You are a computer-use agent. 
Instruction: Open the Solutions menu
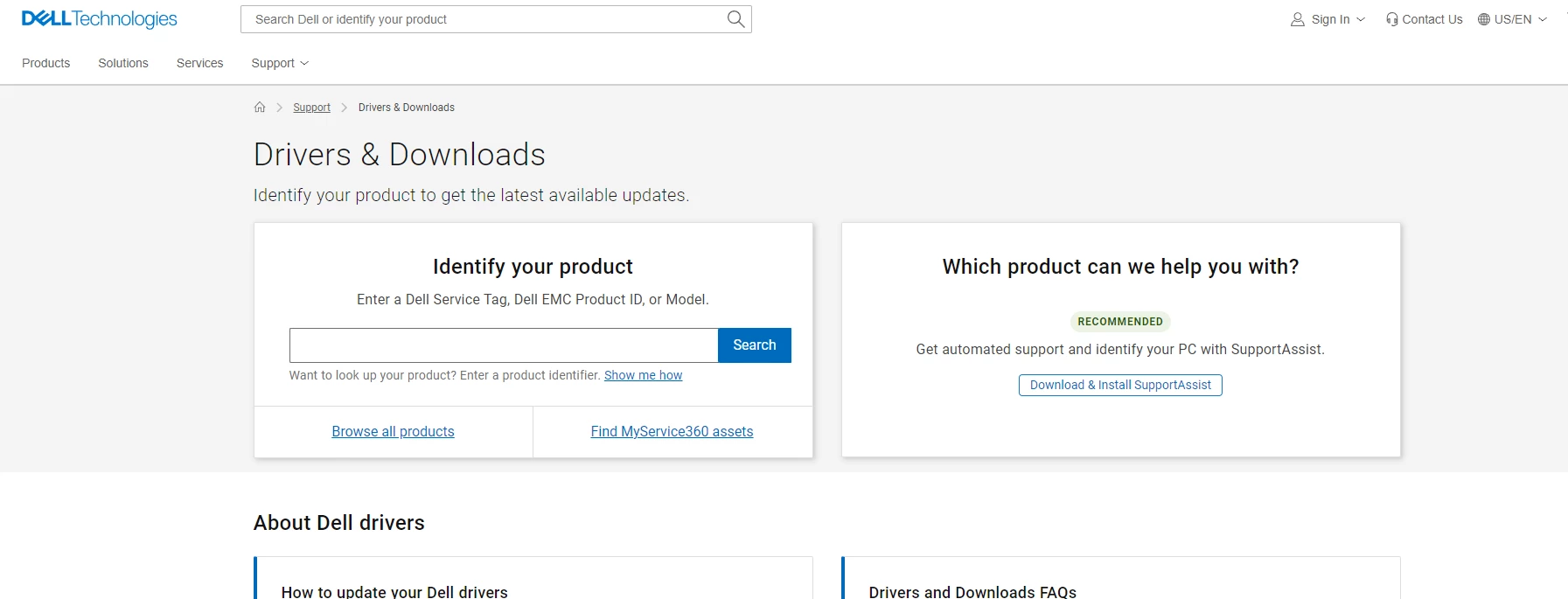[x=123, y=63]
